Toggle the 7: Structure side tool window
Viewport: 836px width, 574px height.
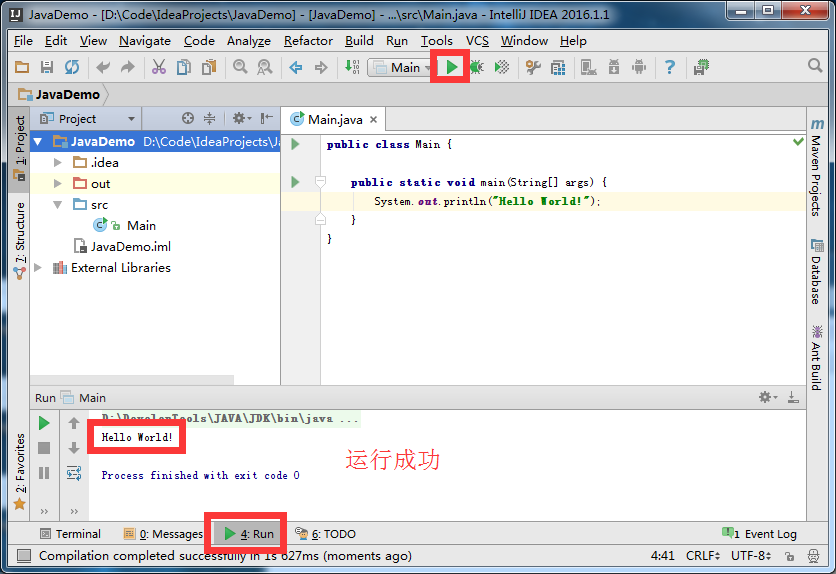(x=20, y=240)
